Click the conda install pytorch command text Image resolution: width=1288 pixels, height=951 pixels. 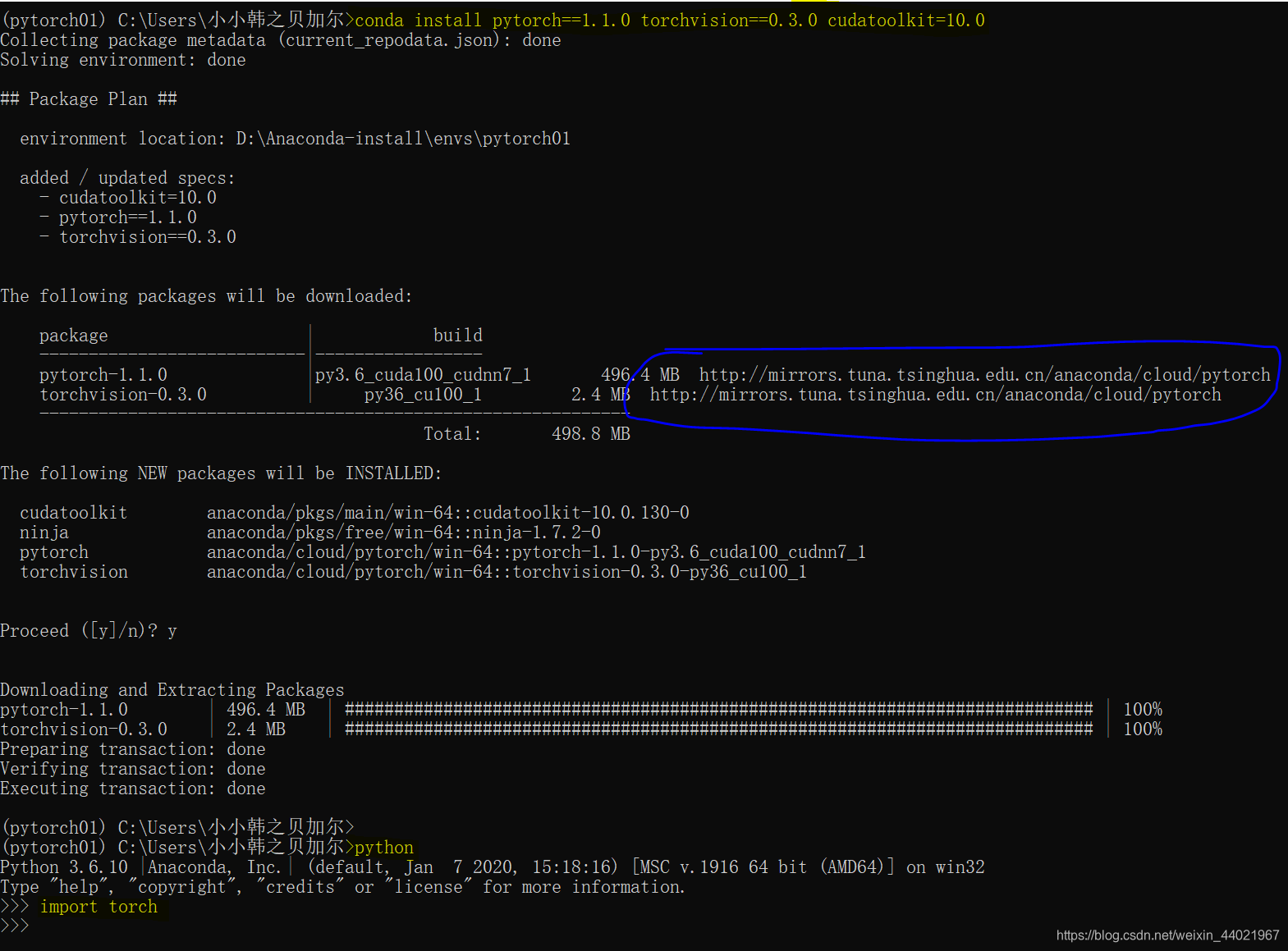click(670, 20)
